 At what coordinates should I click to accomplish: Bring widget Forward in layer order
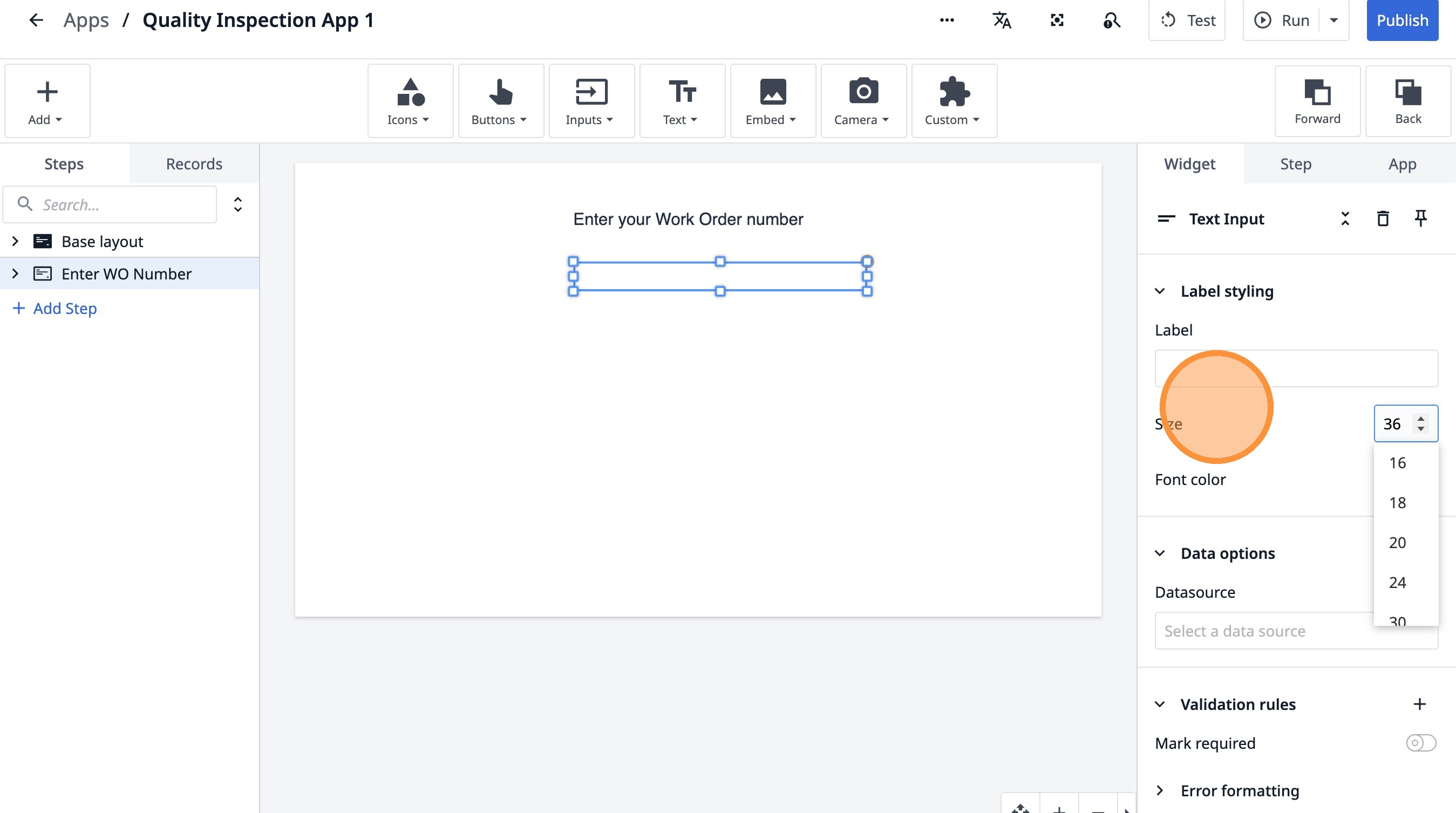[x=1317, y=101]
